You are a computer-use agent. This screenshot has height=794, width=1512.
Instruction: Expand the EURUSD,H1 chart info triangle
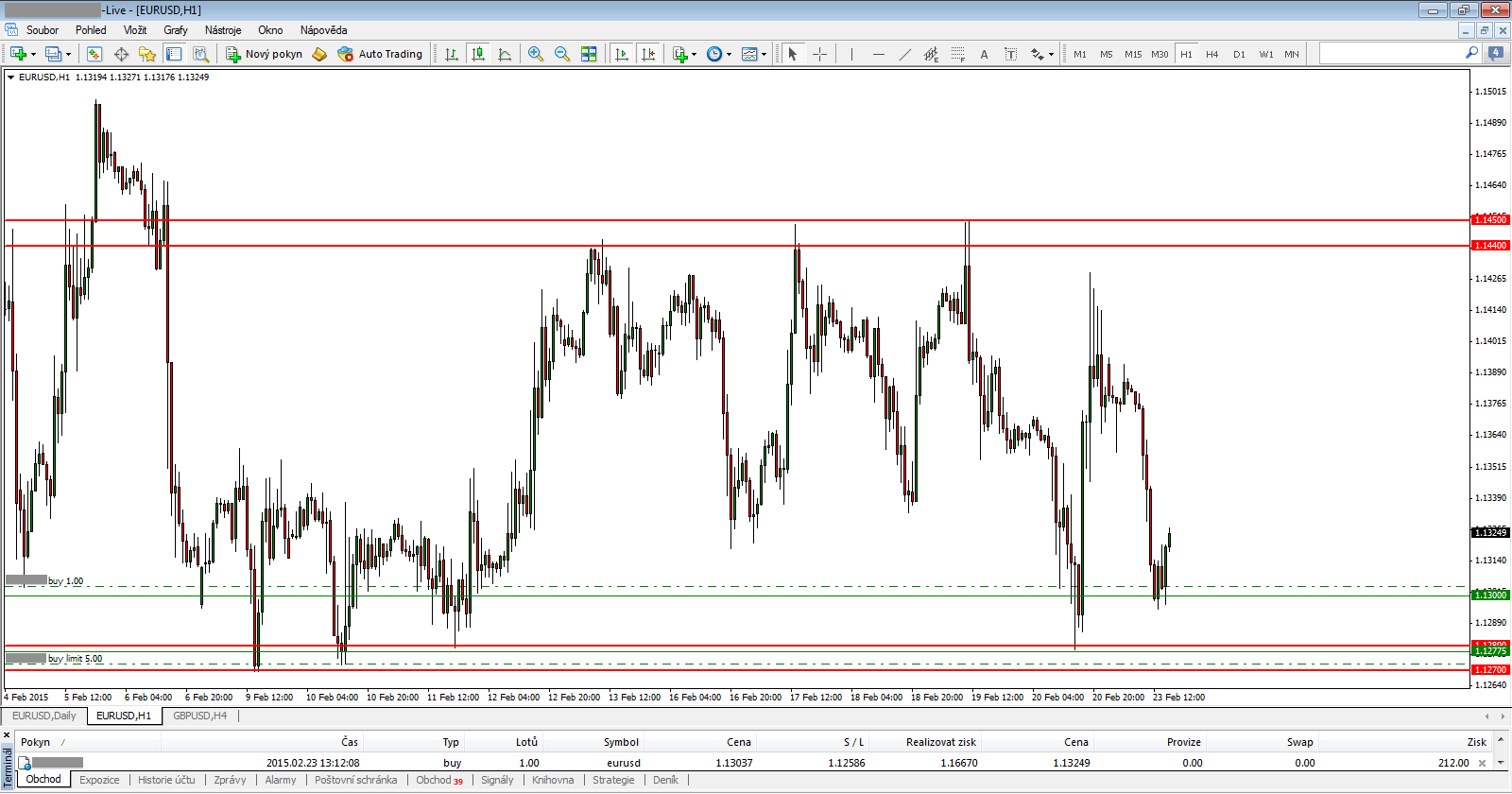tap(11, 78)
